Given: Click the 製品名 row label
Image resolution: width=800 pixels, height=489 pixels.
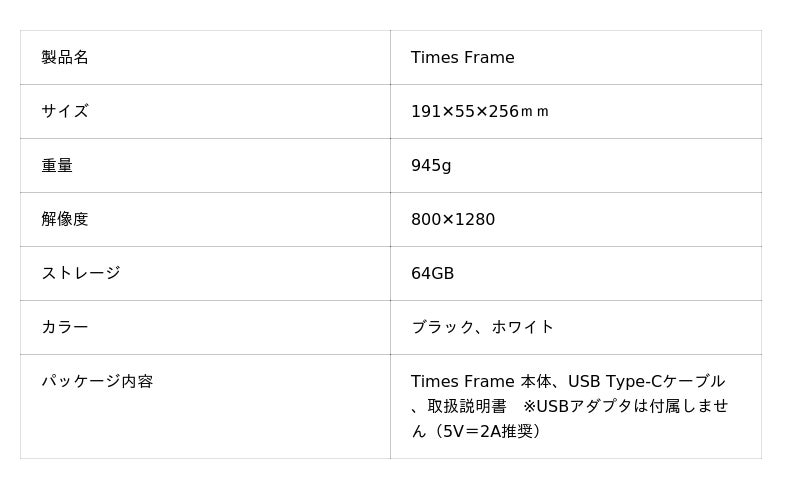Looking at the screenshot, I should click(x=65, y=58).
